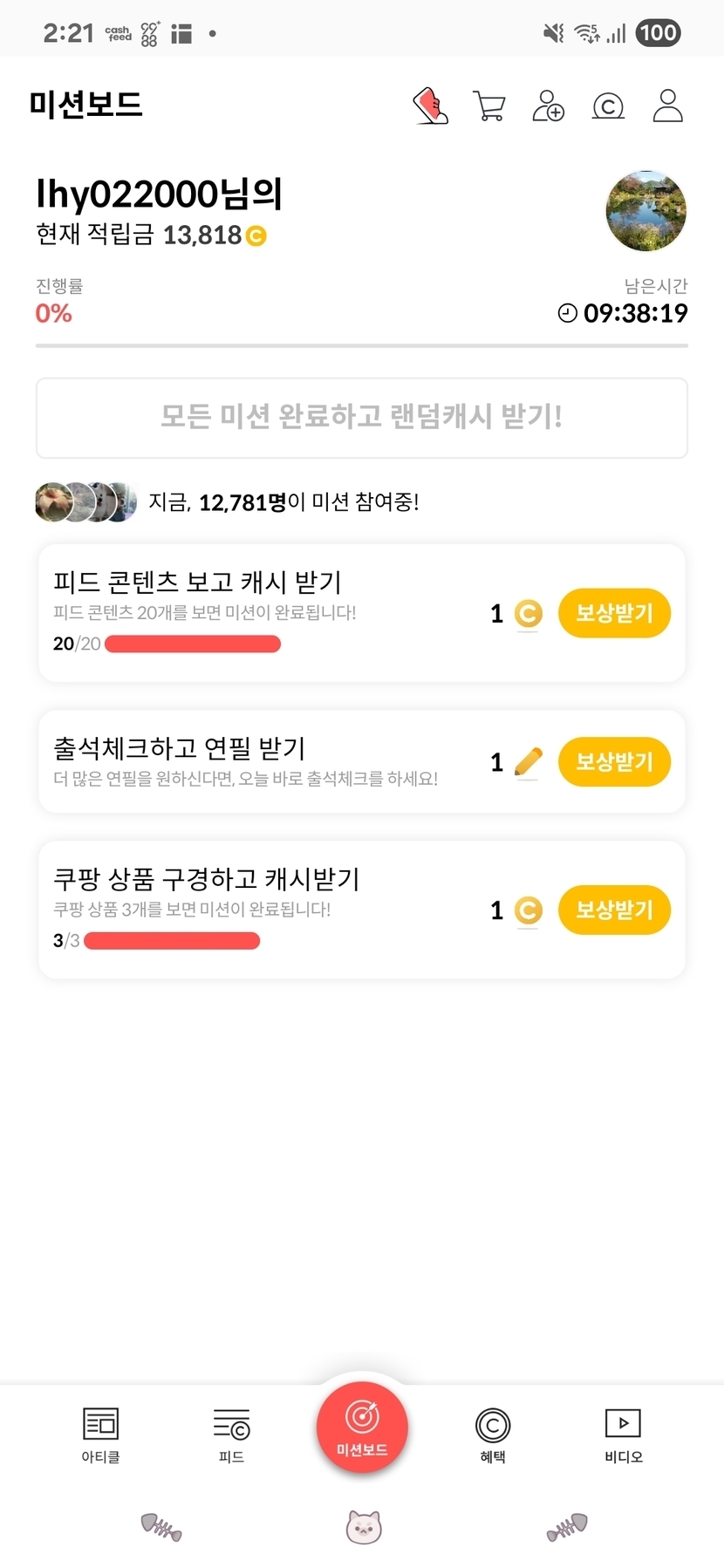
Task: Tap the cat face icon
Action: 363,1527
